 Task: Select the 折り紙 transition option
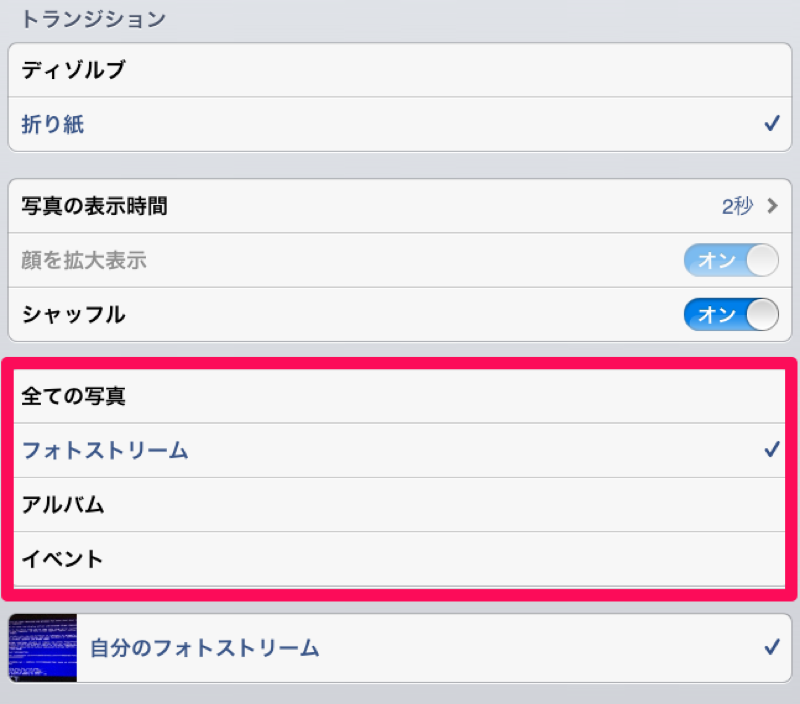[x=400, y=124]
